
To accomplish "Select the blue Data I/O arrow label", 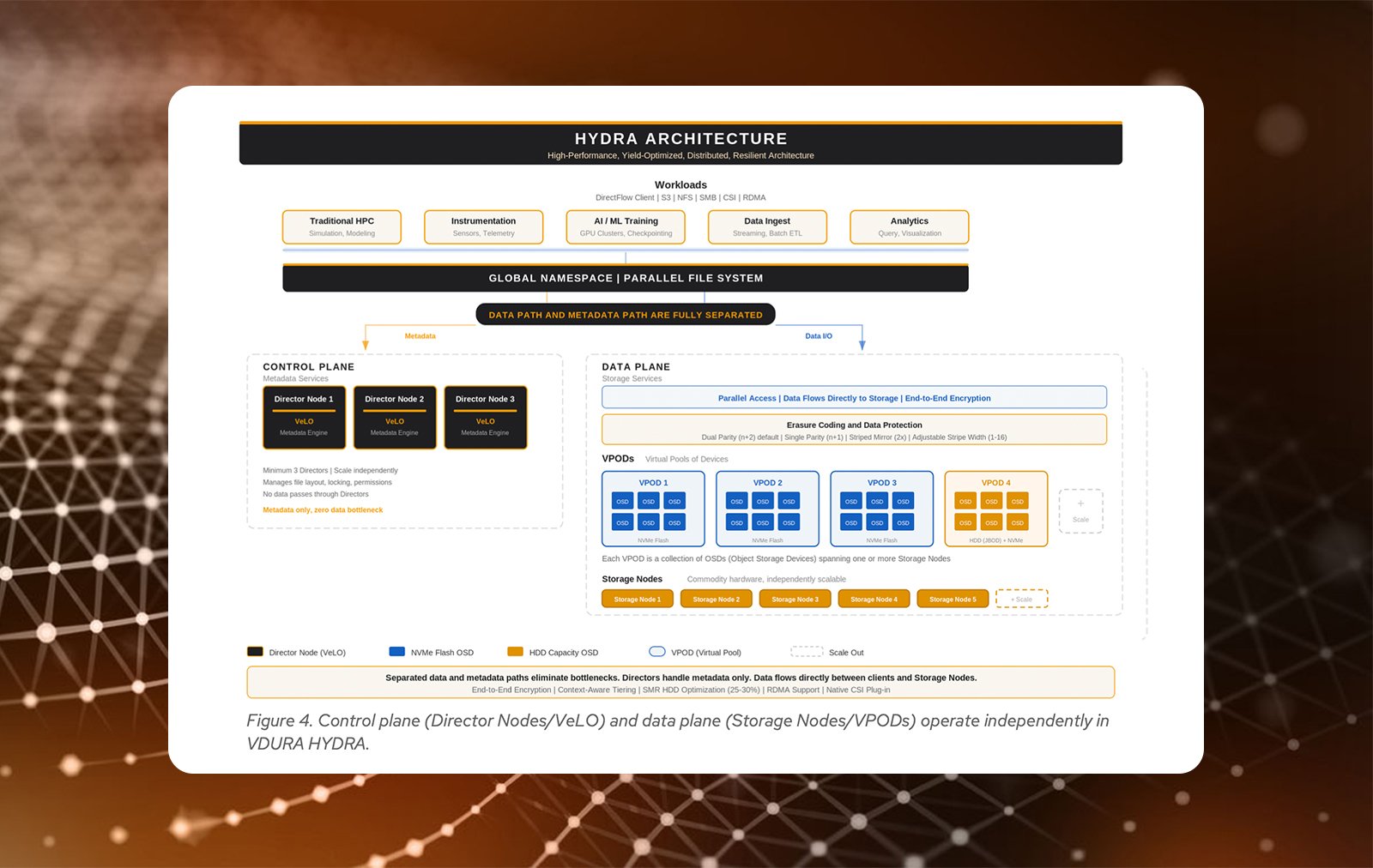I will click(819, 336).
